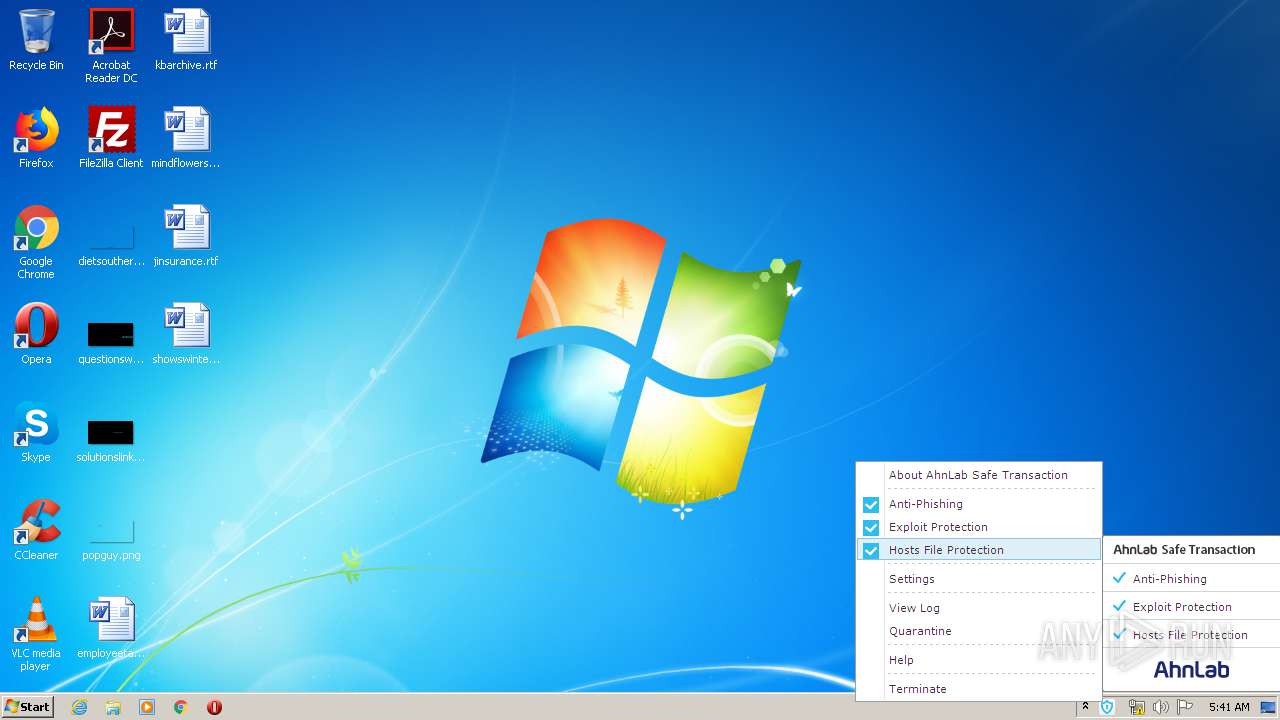Launch Skype from the desktop
The height and width of the screenshot is (720, 1280).
click(36, 432)
